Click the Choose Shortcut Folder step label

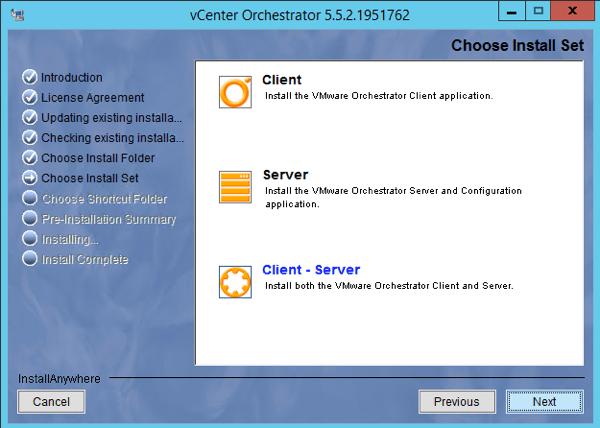[x=104, y=199]
